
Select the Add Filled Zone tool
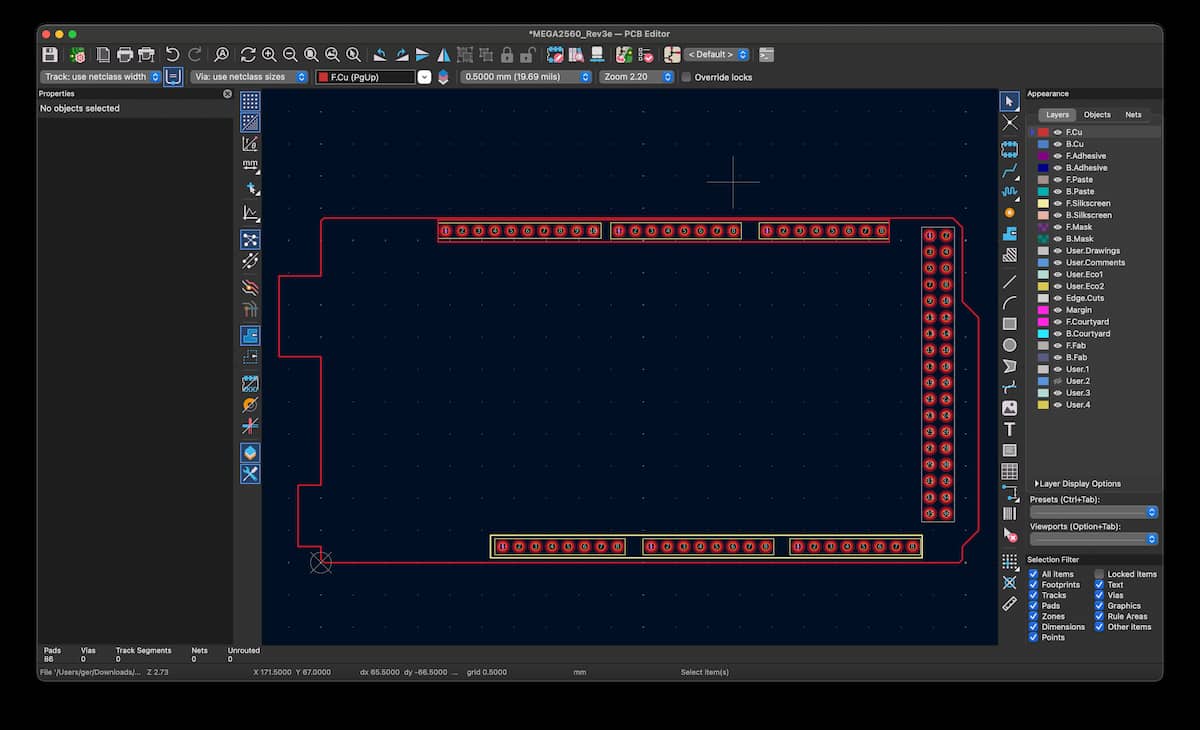[x=1010, y=233]
